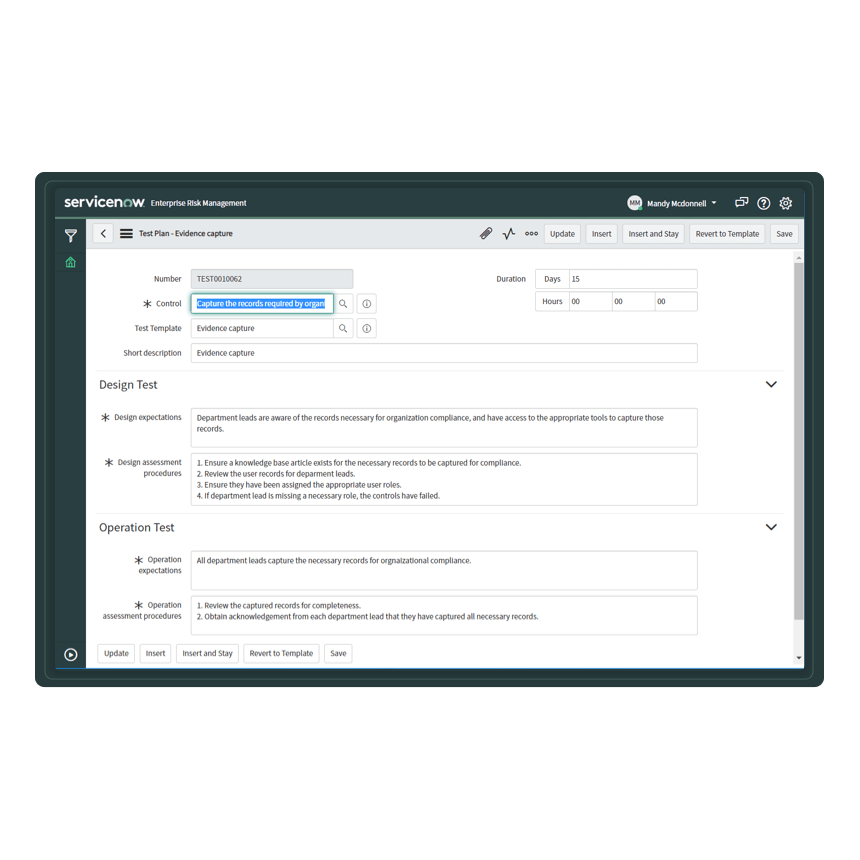Open the activity stream icon

pos(508,233)
